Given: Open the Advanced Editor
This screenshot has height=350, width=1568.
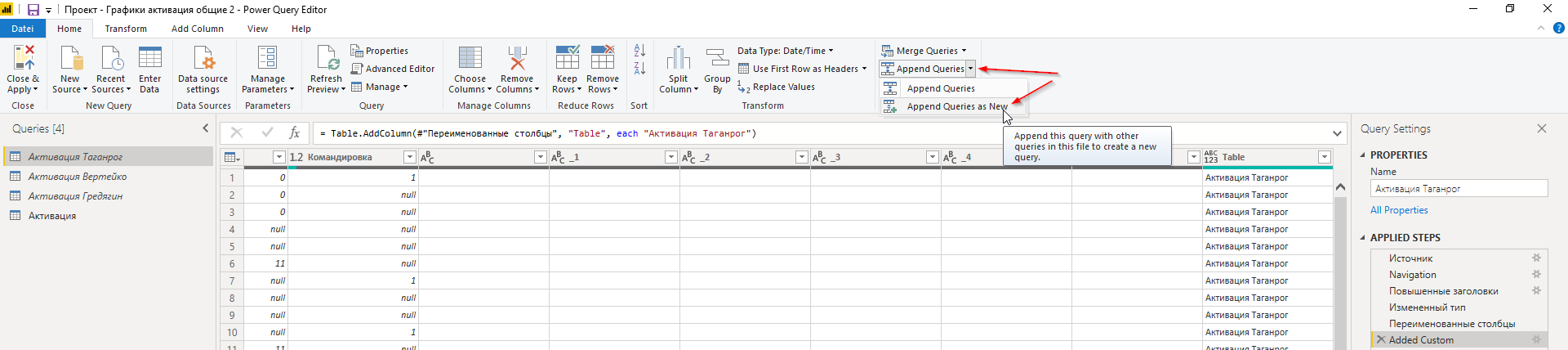Looking at the screenshot, I should click(393, 69).
